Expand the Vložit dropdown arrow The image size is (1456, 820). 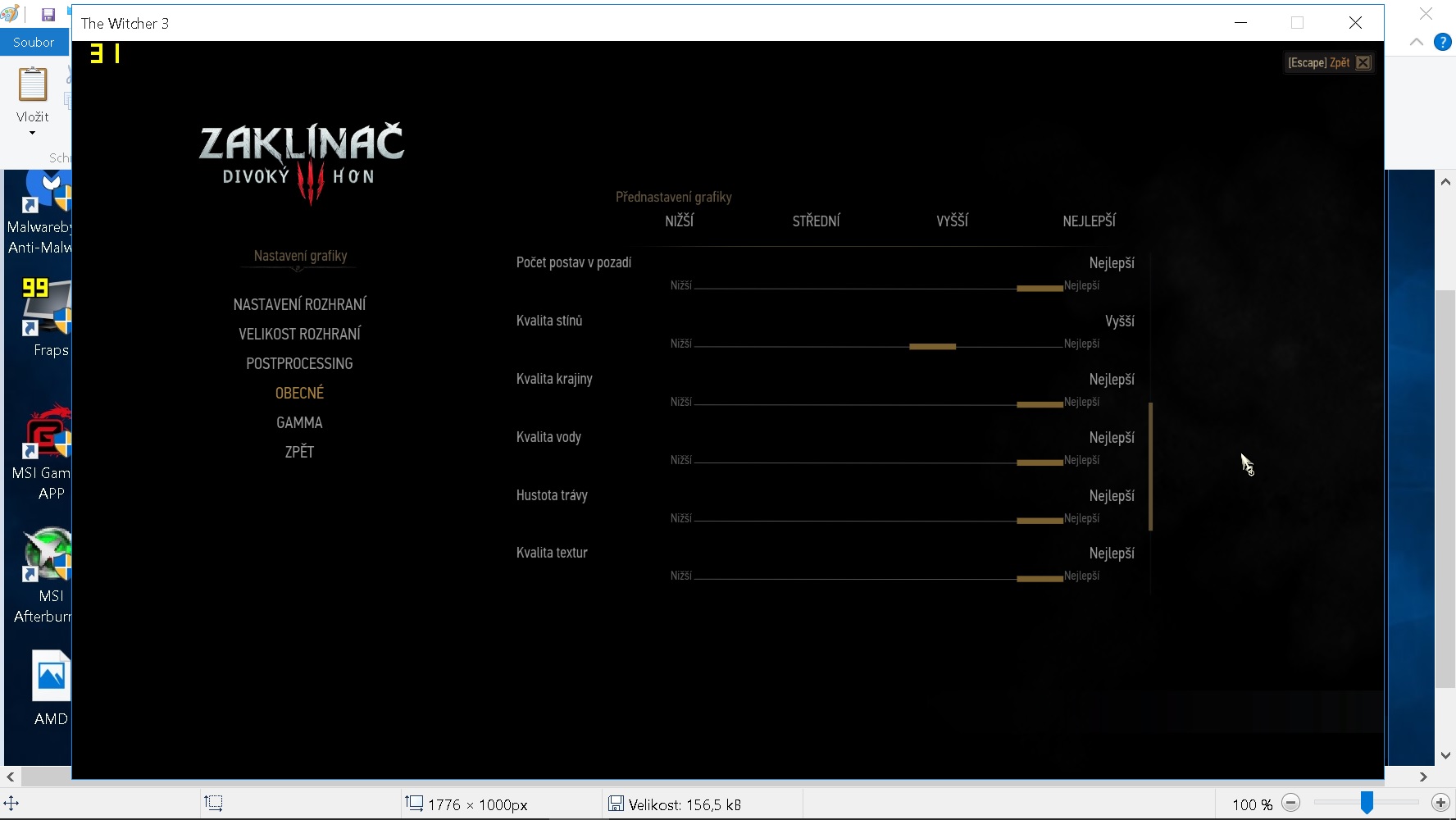click(x=33, y=133)
